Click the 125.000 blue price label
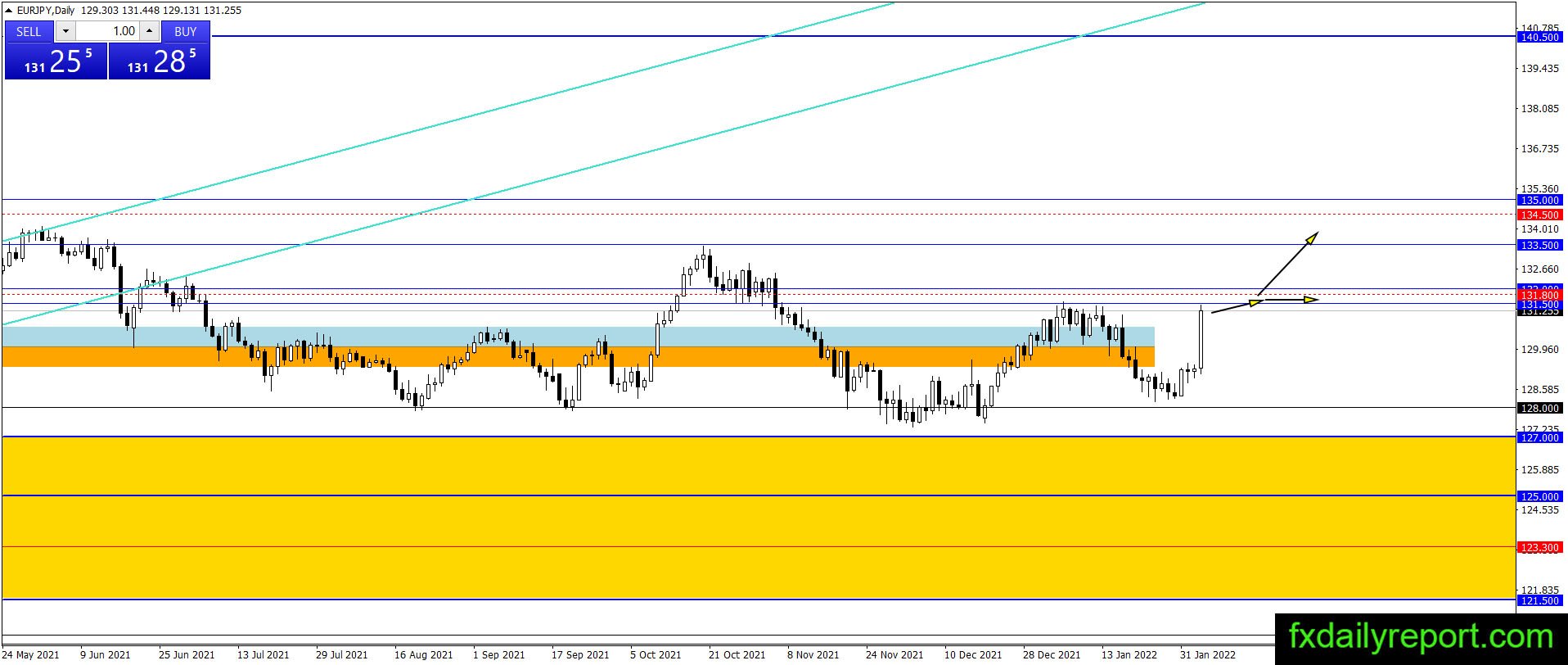The image size is (1568, 665). 1539,497
